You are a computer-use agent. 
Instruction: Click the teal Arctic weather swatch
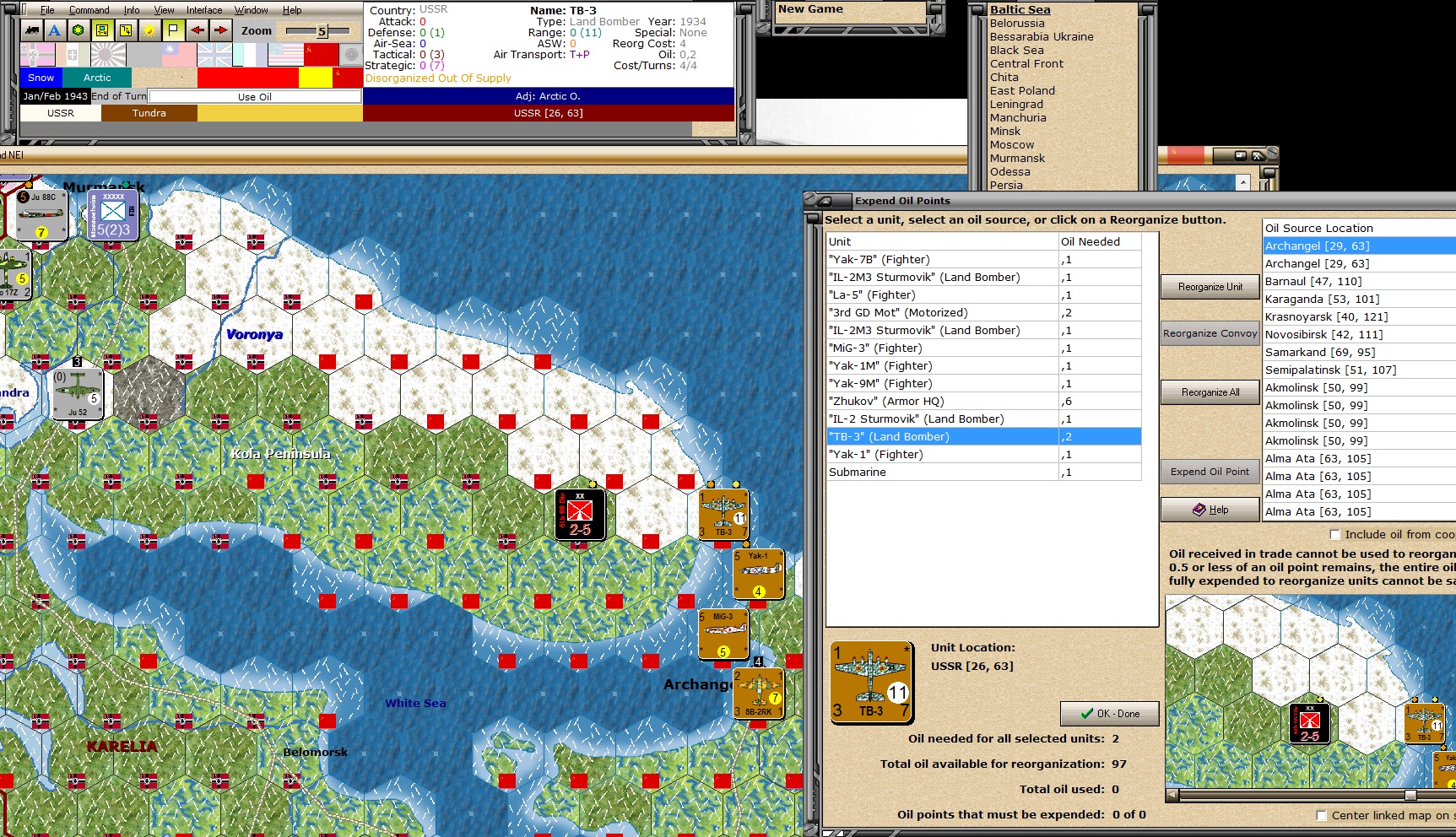coord(97,78)
